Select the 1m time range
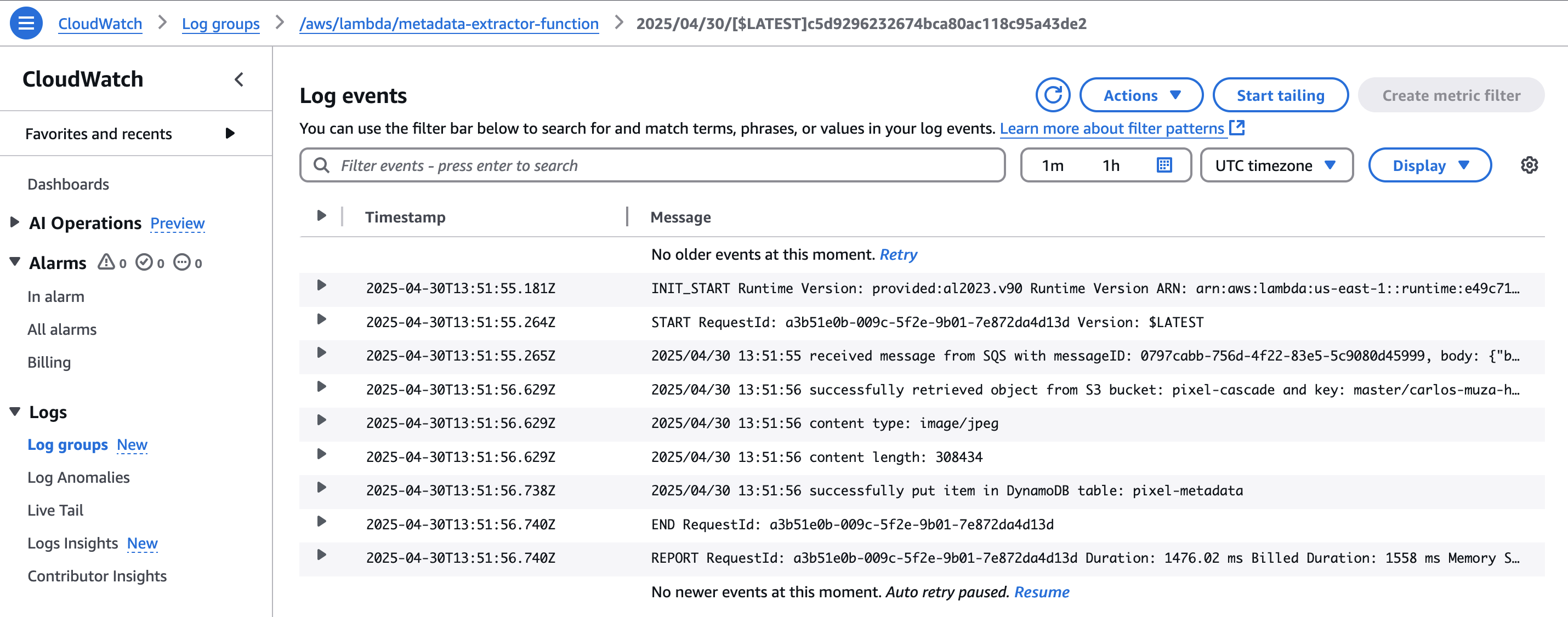This screenshot has width=1568, height=617. (x=1053, y=165)
